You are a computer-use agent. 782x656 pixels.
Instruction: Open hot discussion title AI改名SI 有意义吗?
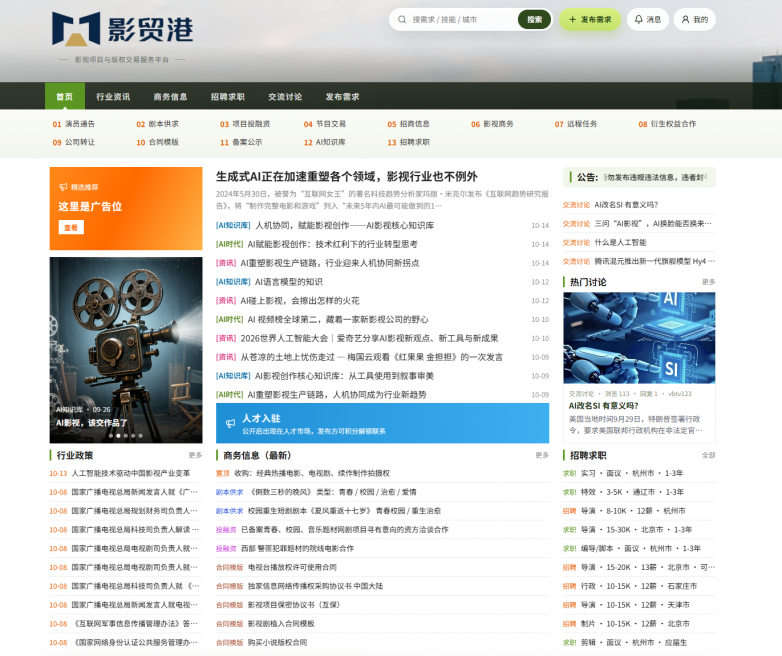603,406
